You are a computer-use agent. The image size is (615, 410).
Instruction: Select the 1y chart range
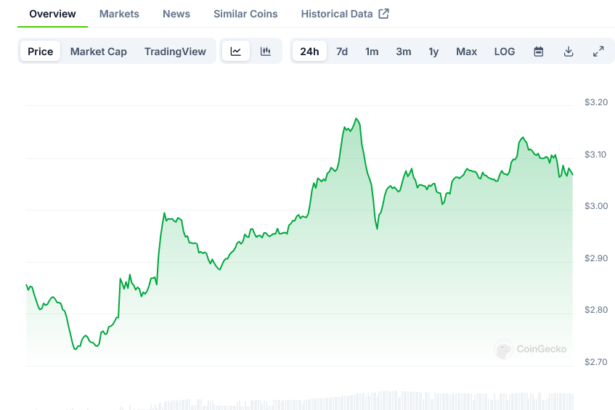[433, 52]
